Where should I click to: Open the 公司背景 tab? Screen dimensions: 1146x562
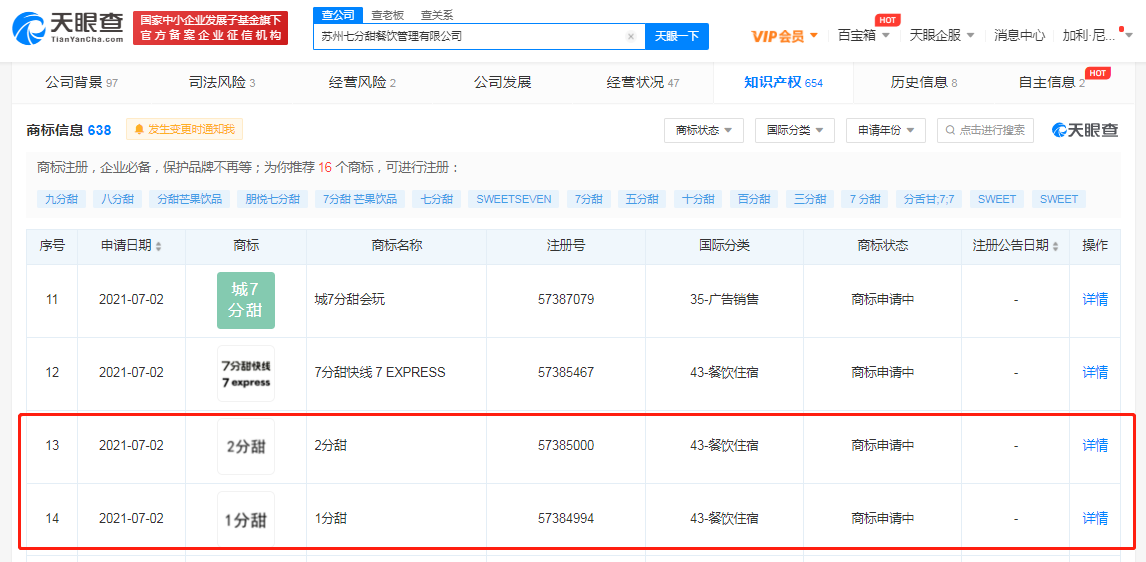click(81, 83)
